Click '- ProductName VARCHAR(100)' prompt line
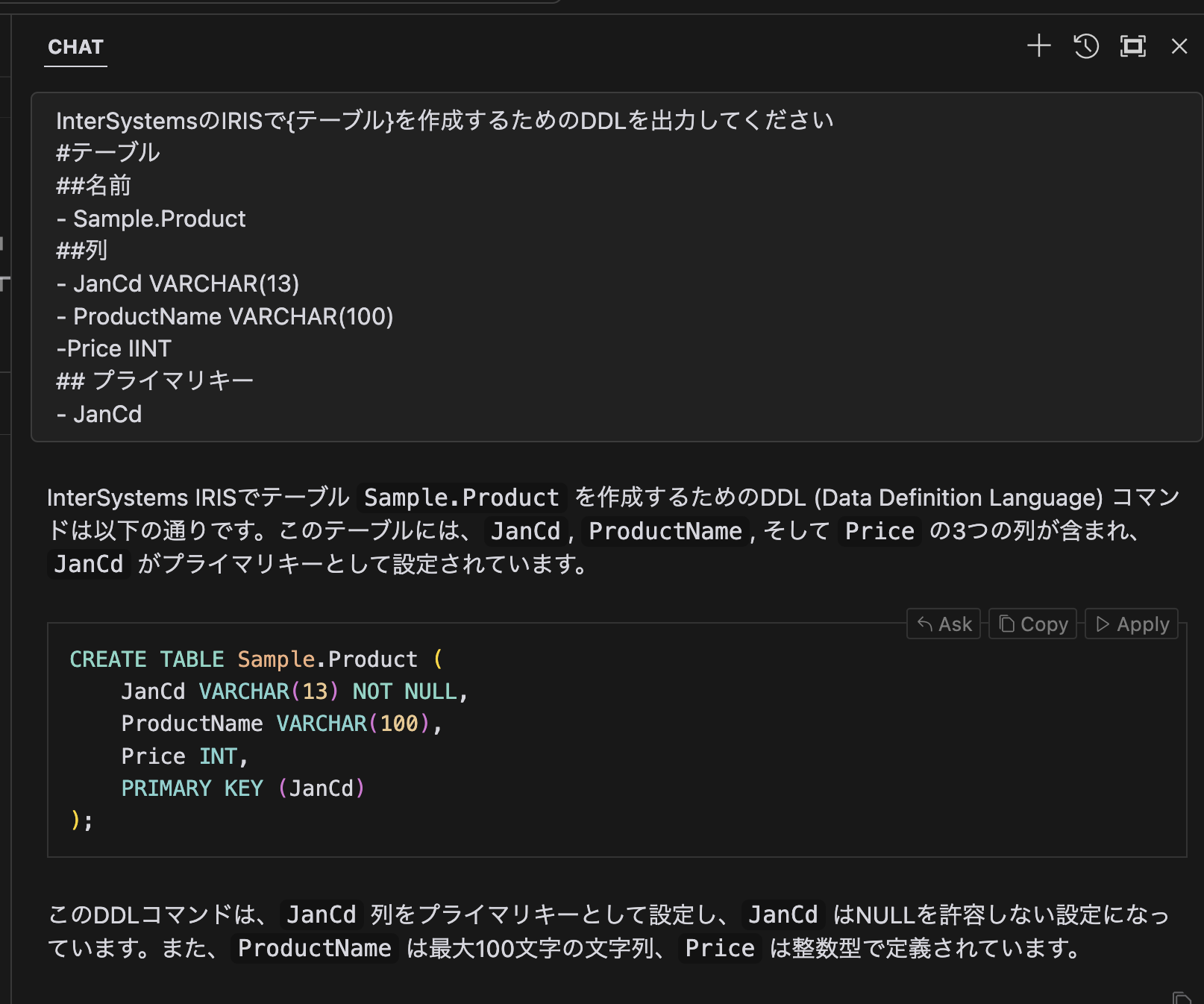The image size is (1204, 1004). click(225, 316)
